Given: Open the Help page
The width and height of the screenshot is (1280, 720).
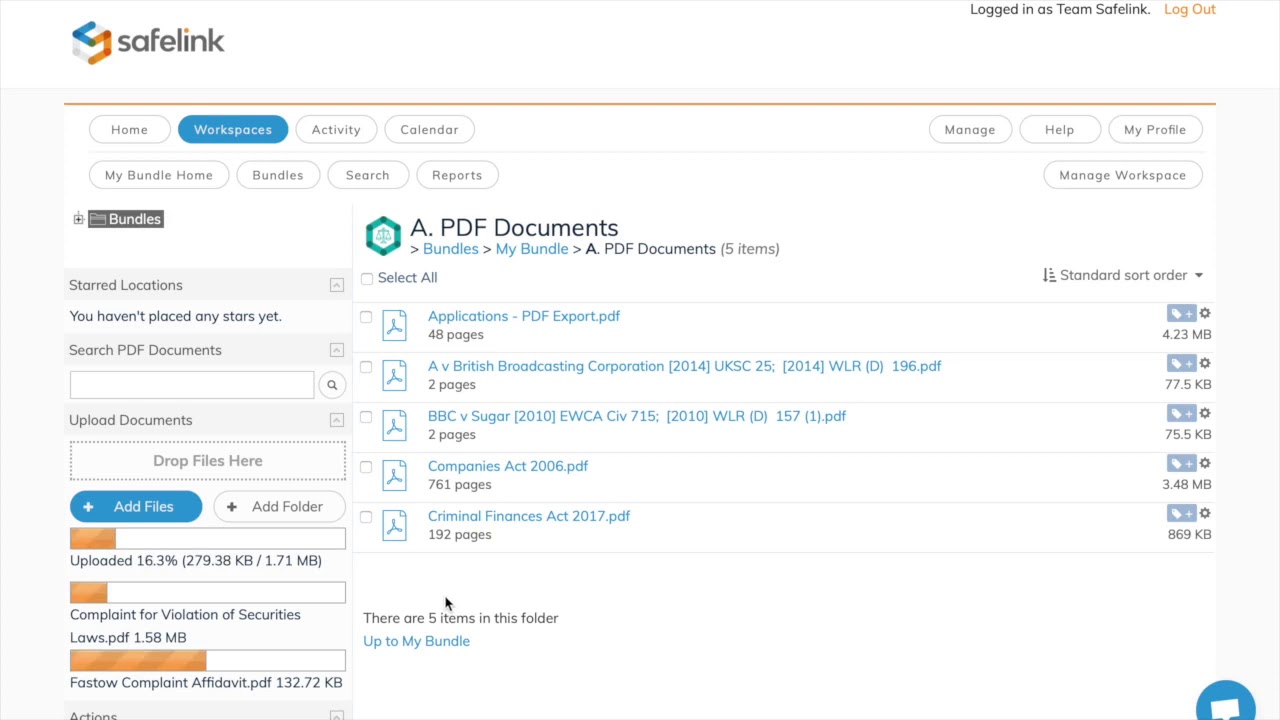Looking at the screenshot, I should [1060, 130].
